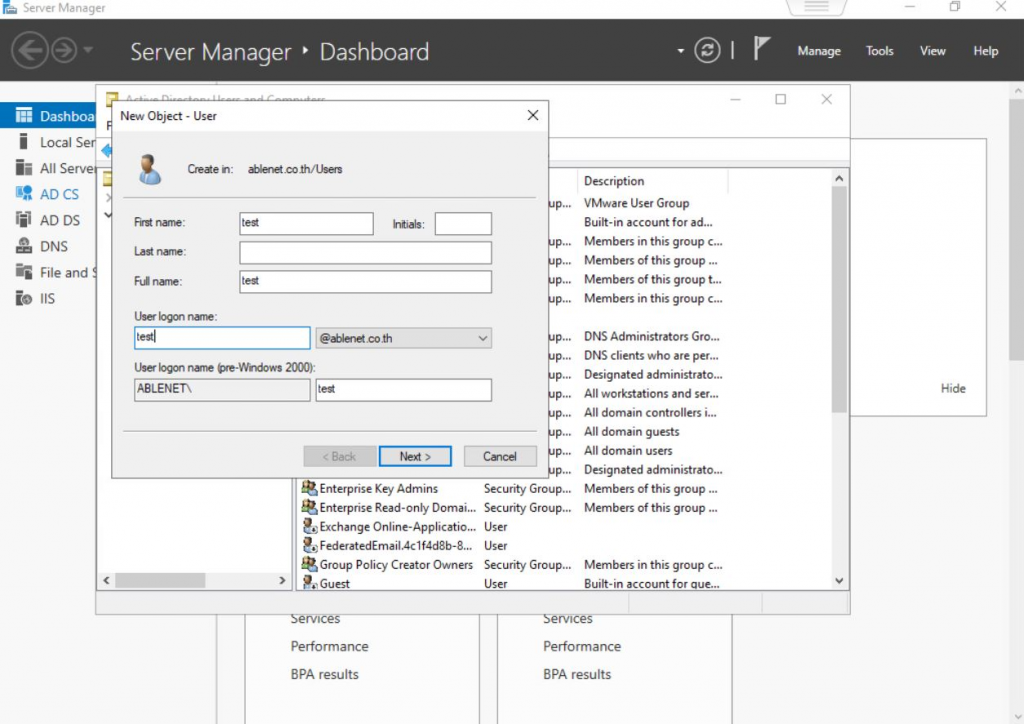
Task: Click the Enterprise Key Admins group icon
Action: [x=310, y=489]
